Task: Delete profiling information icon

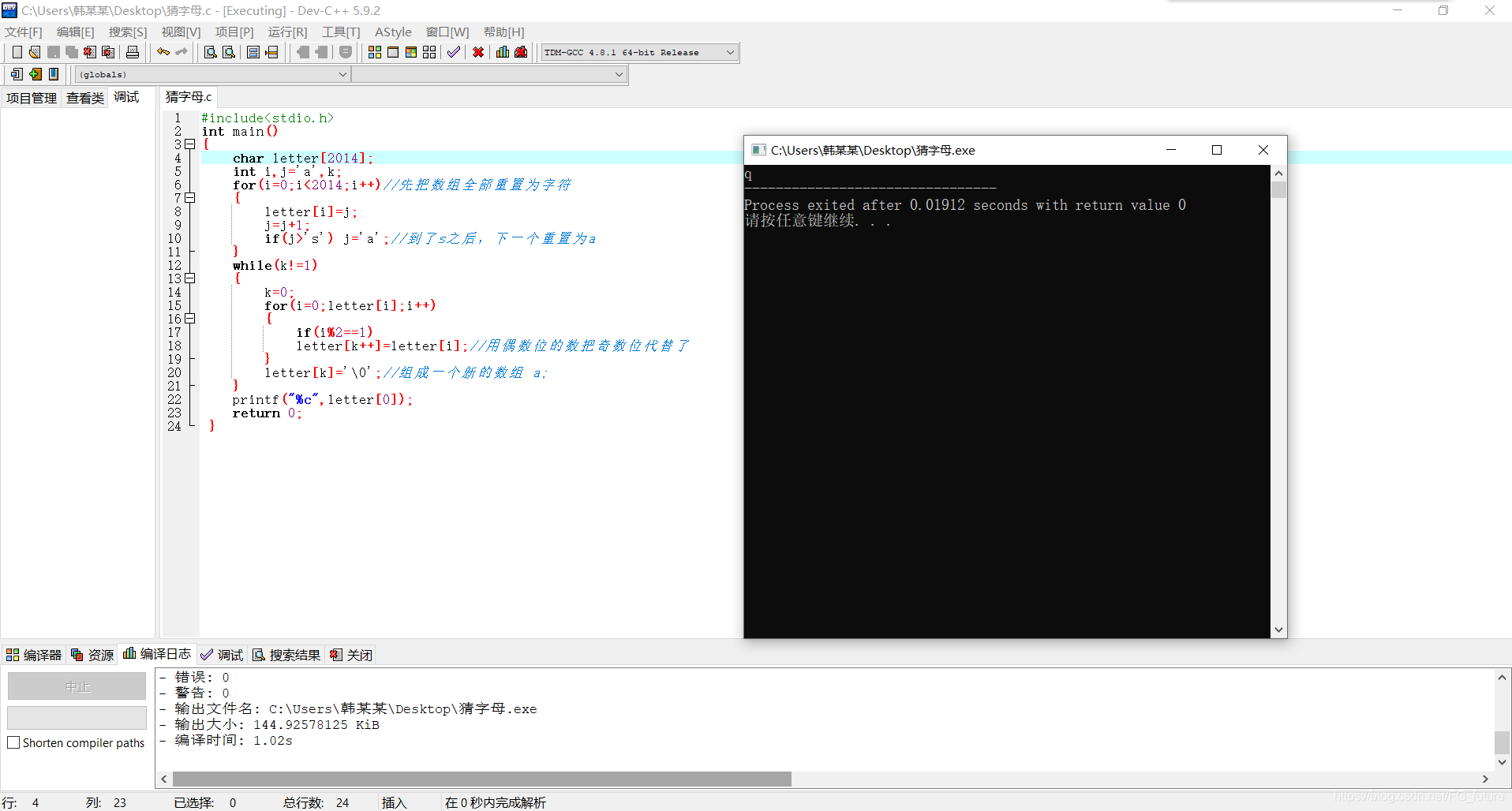Action: click(521, 52)
